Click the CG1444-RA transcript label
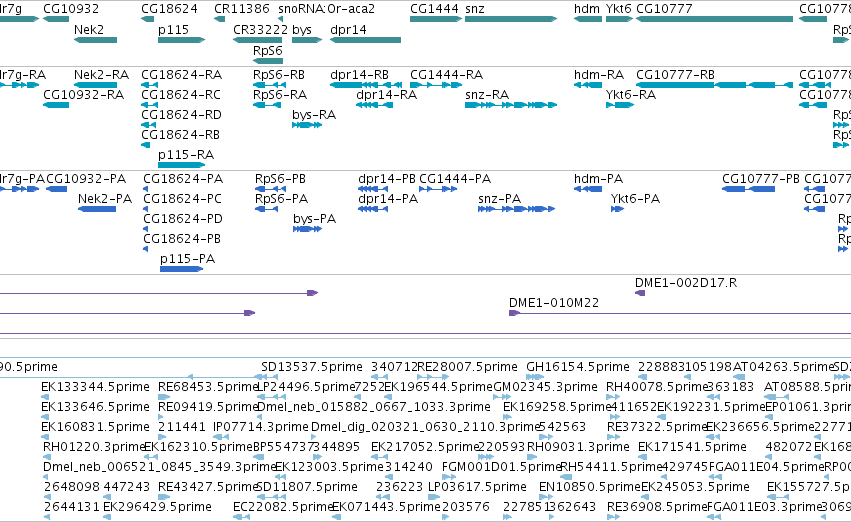Image resolution: width=851 pixels, height=522 pixels. tap(446, 74)
